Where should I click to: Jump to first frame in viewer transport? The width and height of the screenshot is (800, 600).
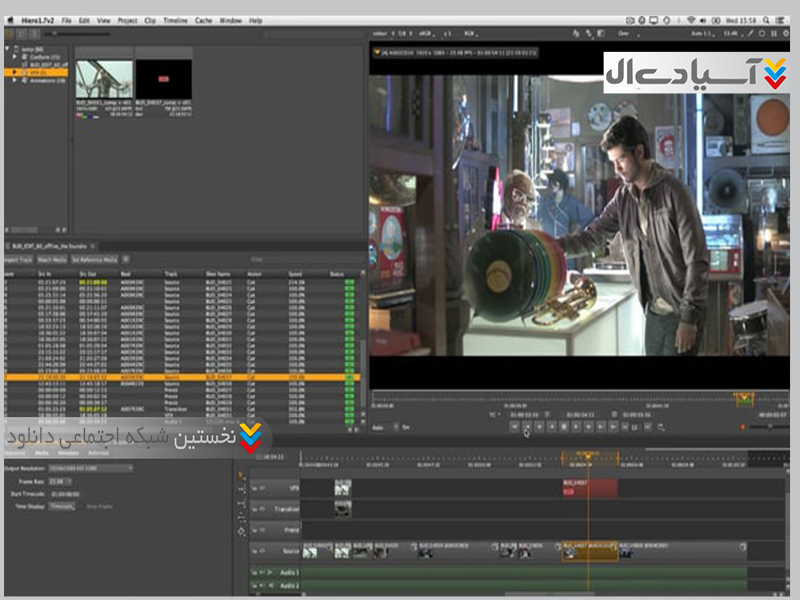click(514, 427)
